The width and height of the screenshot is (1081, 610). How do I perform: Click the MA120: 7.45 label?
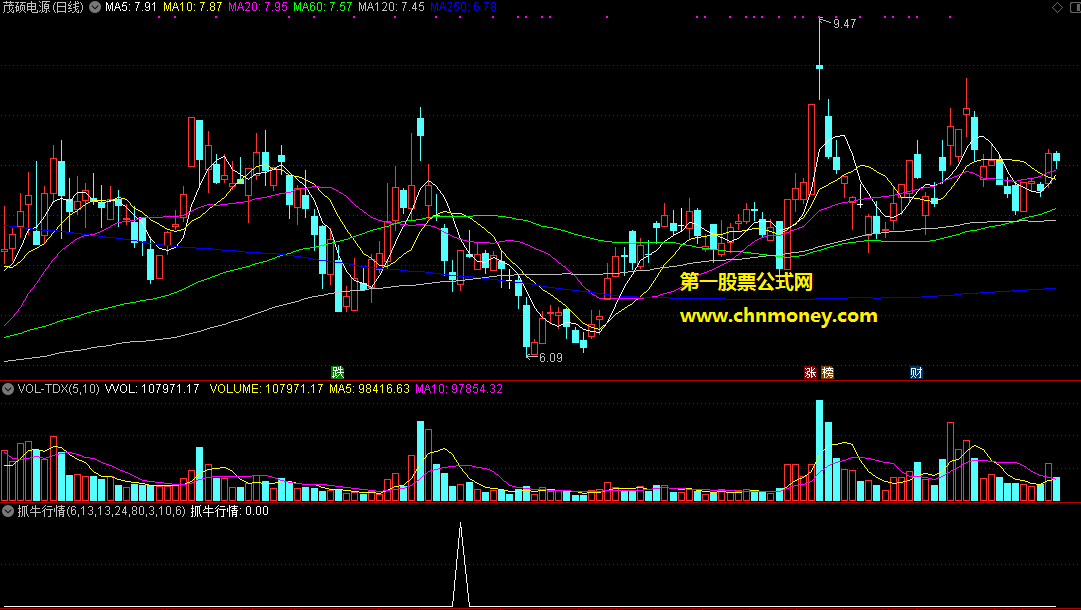(x=391, y=7)
